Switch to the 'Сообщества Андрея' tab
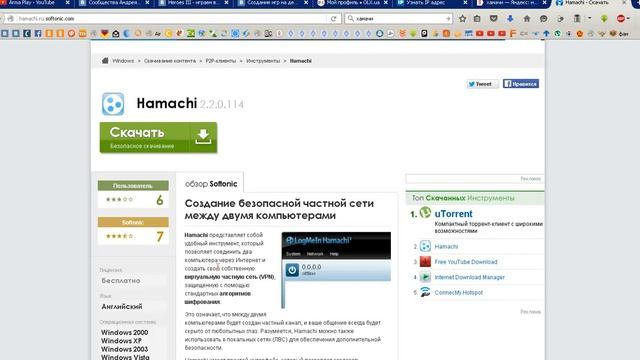Viewport: 640px width, 360px height. tap(113, 3)
